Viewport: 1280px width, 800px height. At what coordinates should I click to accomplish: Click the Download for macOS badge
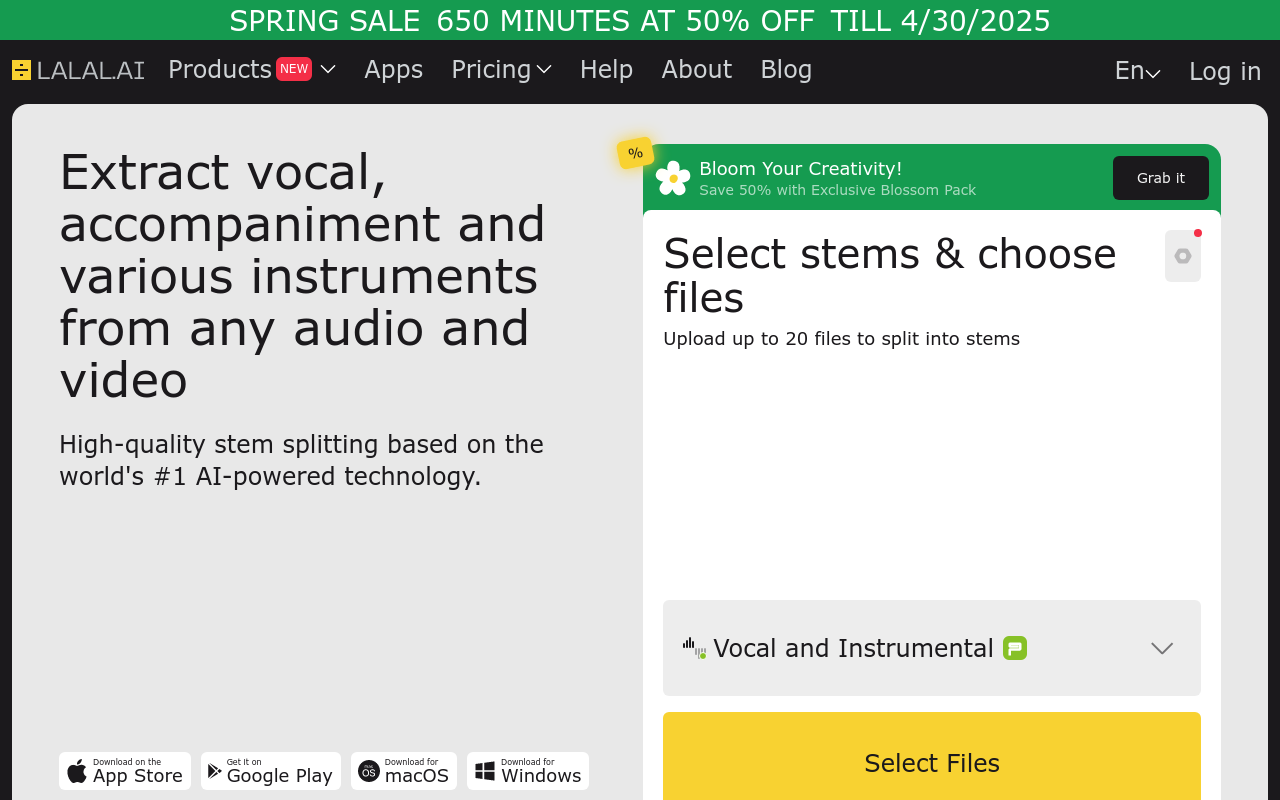click(x=404, y=771)
